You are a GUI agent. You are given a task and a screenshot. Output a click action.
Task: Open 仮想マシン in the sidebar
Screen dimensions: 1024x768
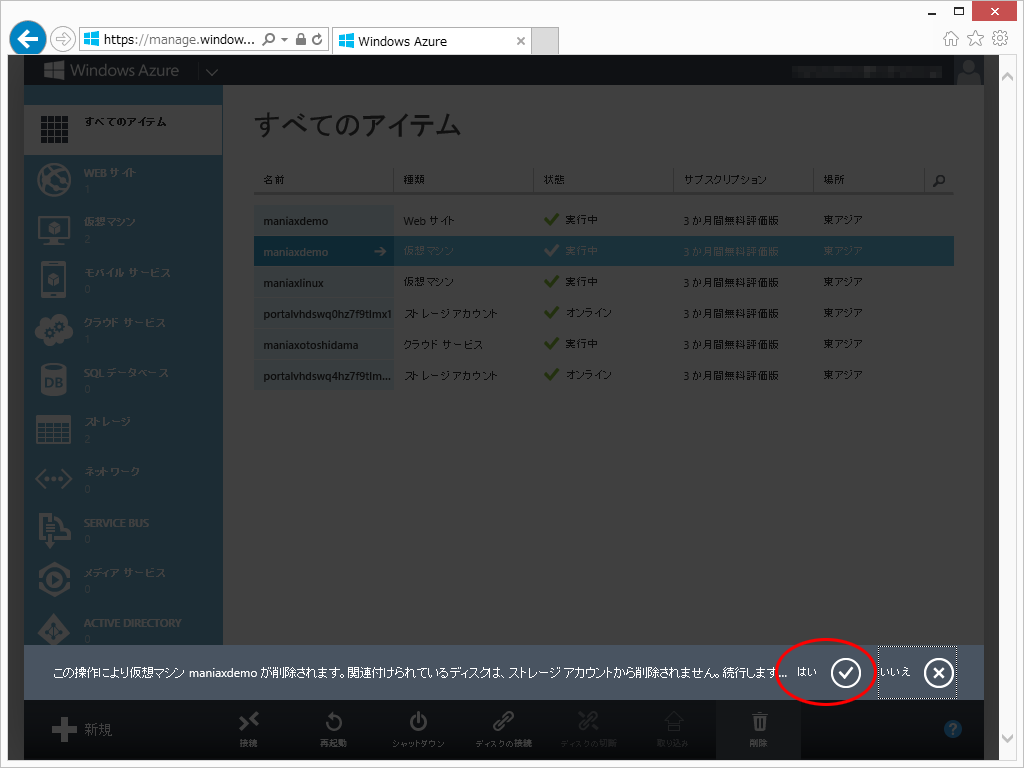[123, 230]
